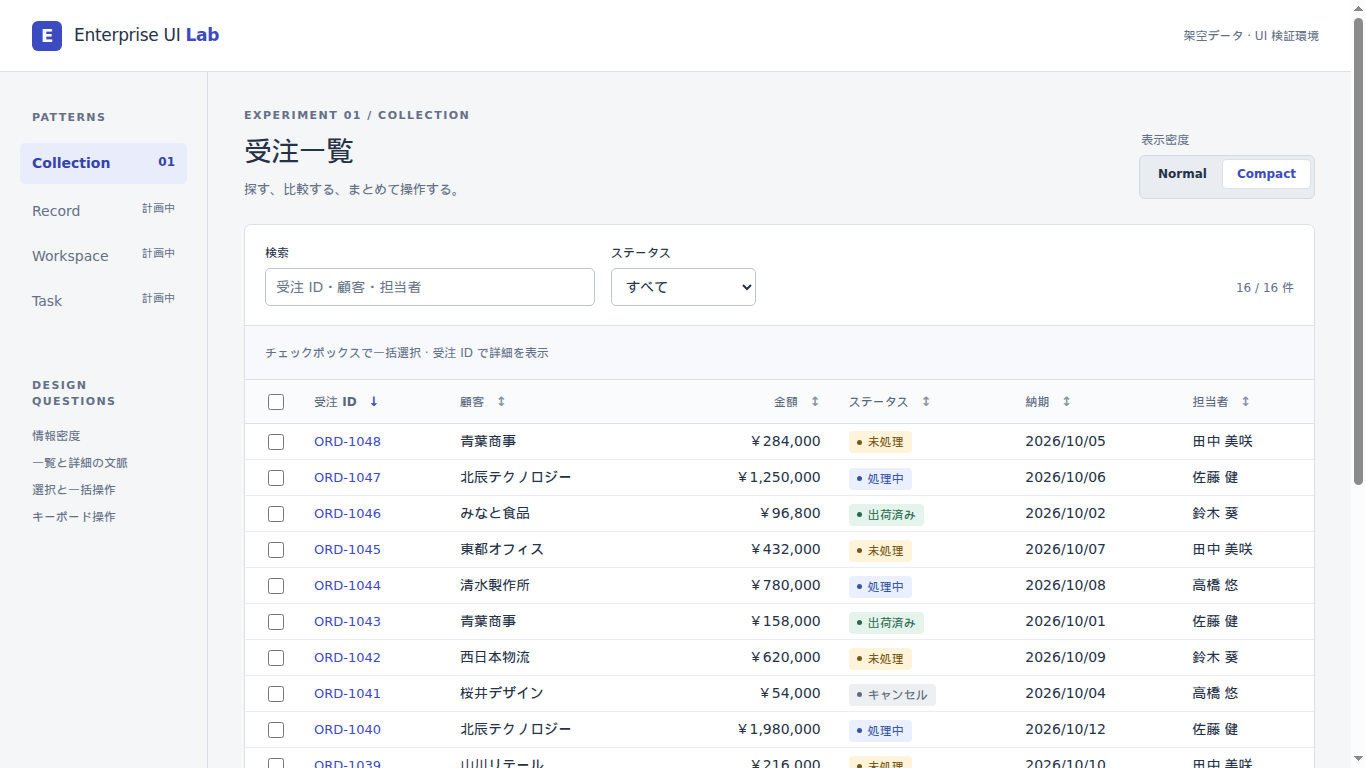The width and height of the screenshot is (1366, 768).
Task: Click the 16 / 16 件 result count
Action: (1265, 288)
